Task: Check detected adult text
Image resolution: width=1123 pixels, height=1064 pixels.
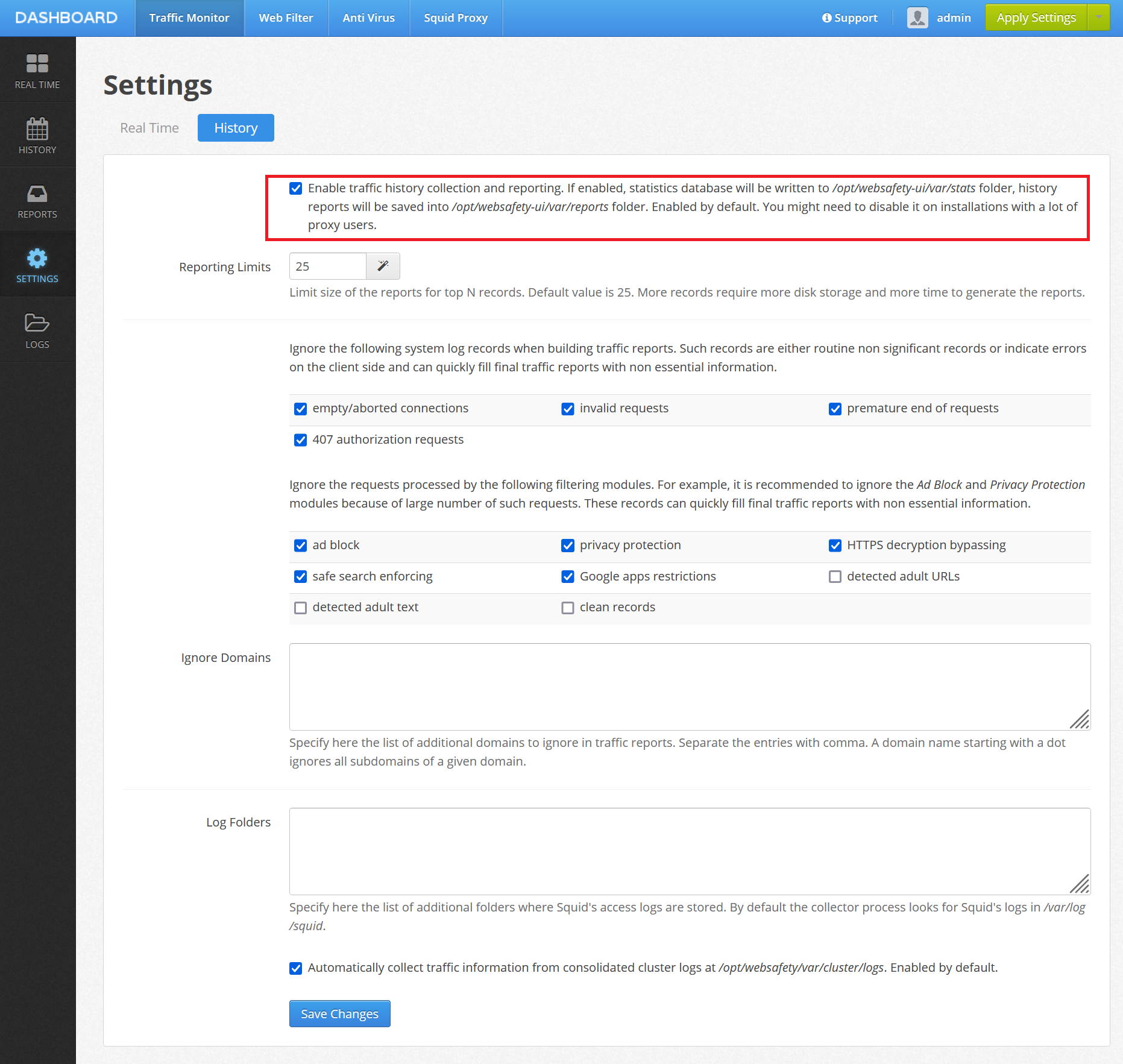Action: coord(300,608)
